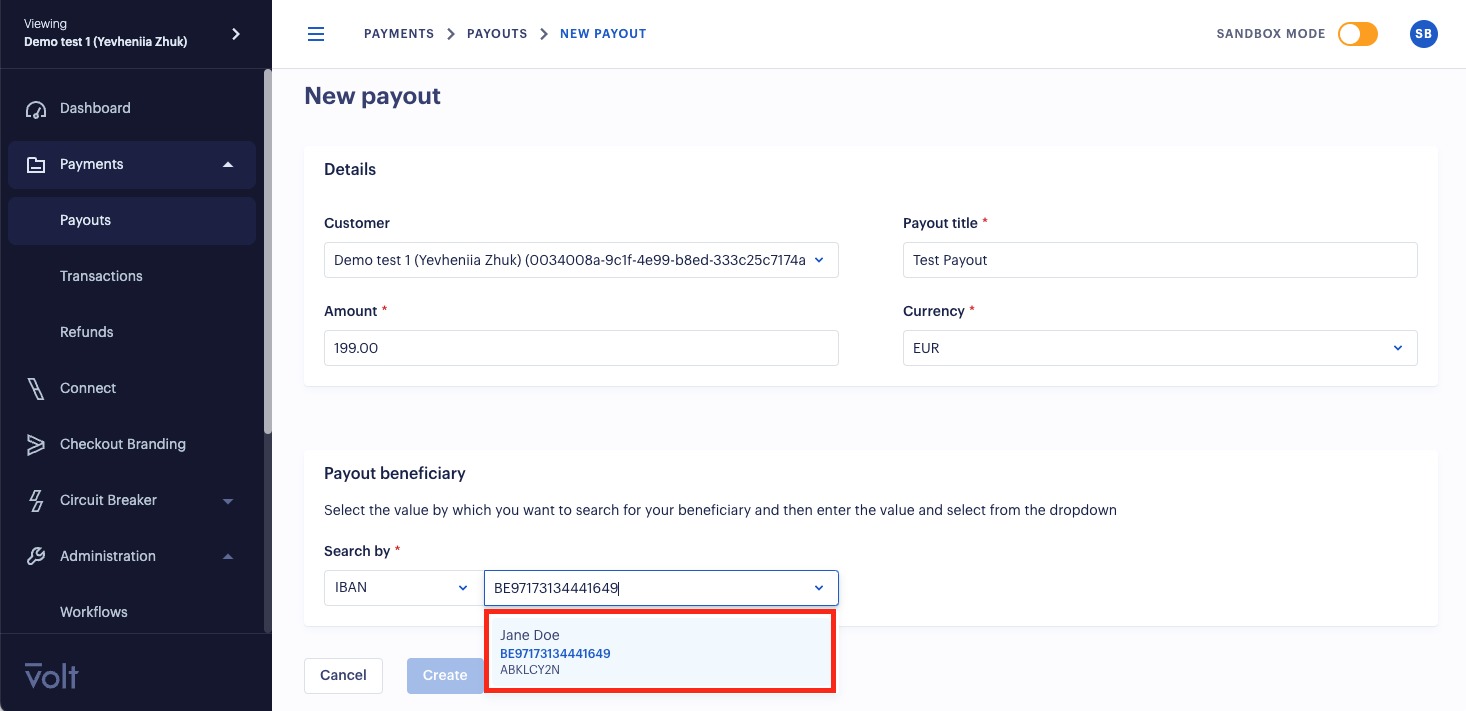Click the Checkout Branding arrow icon
The image size is (1466, 711).
[36, 445]
